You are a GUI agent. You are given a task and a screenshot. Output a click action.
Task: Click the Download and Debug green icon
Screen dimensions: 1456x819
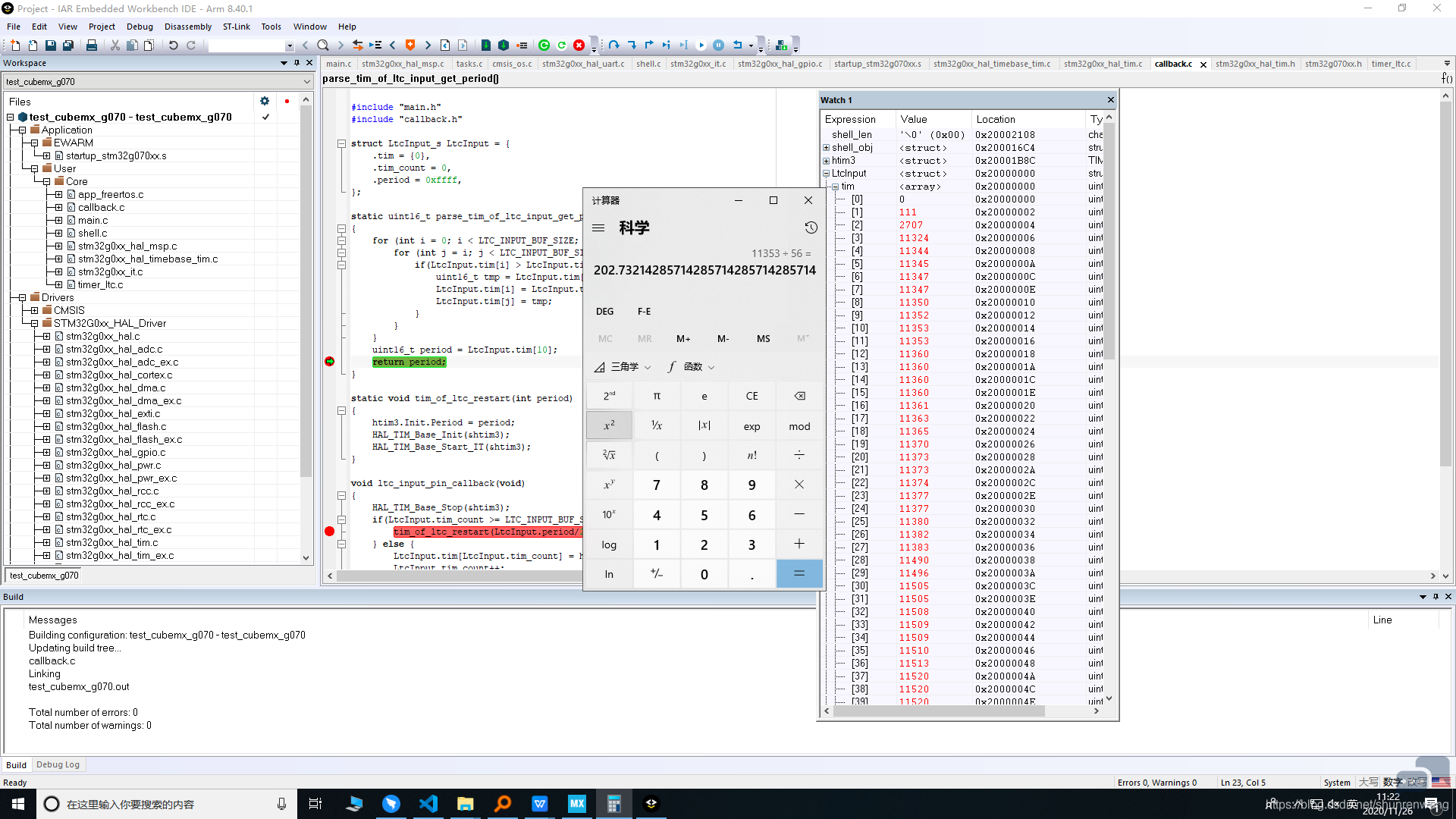[544, 45]
